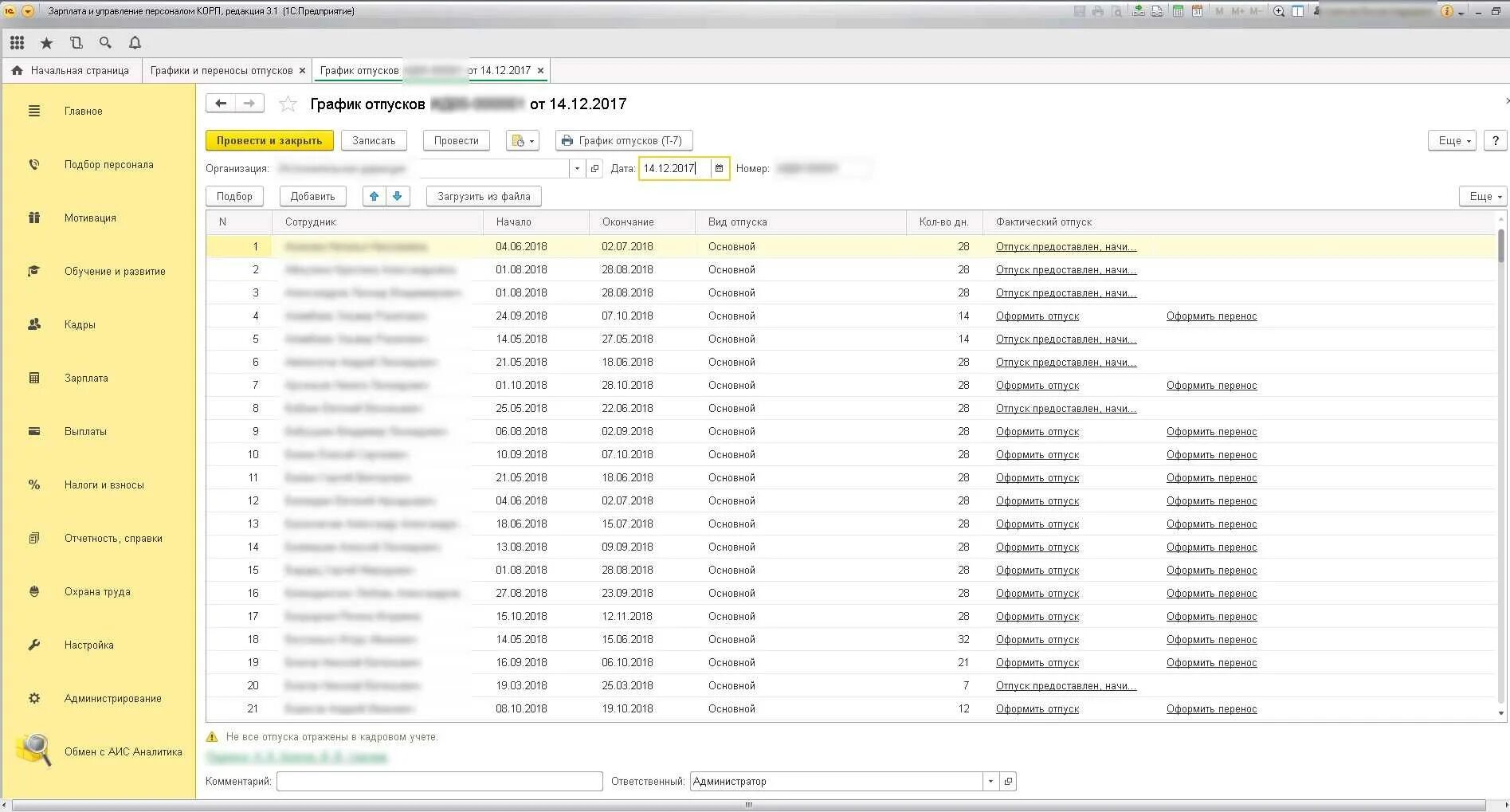Click Подбор персонала phone icon

(34, 164)
